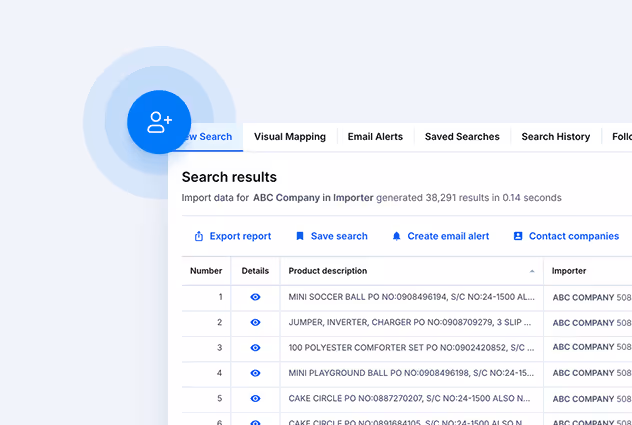Click the Details column header

255,271
